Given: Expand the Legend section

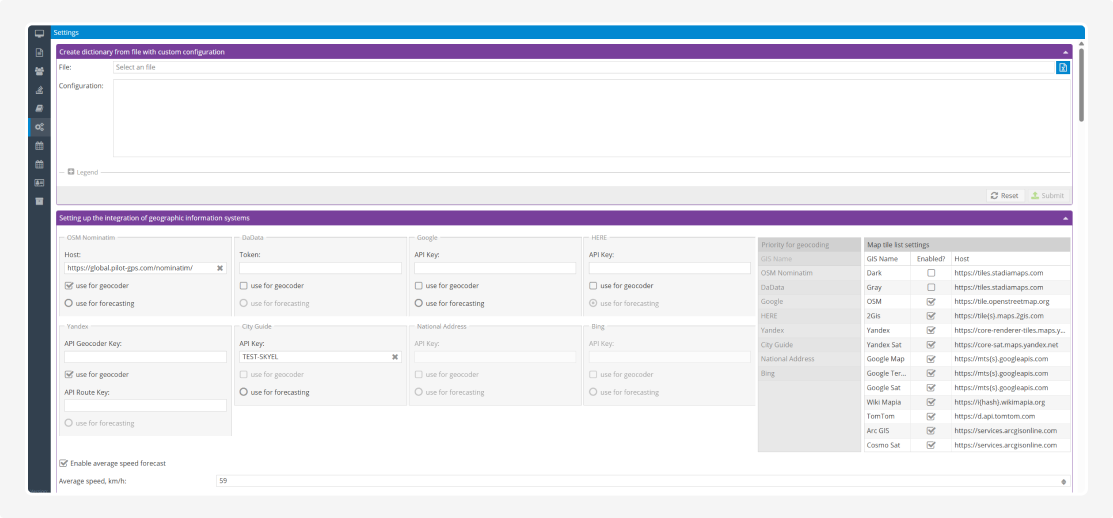Looking at the screenshot, I should tap(71, 172).
